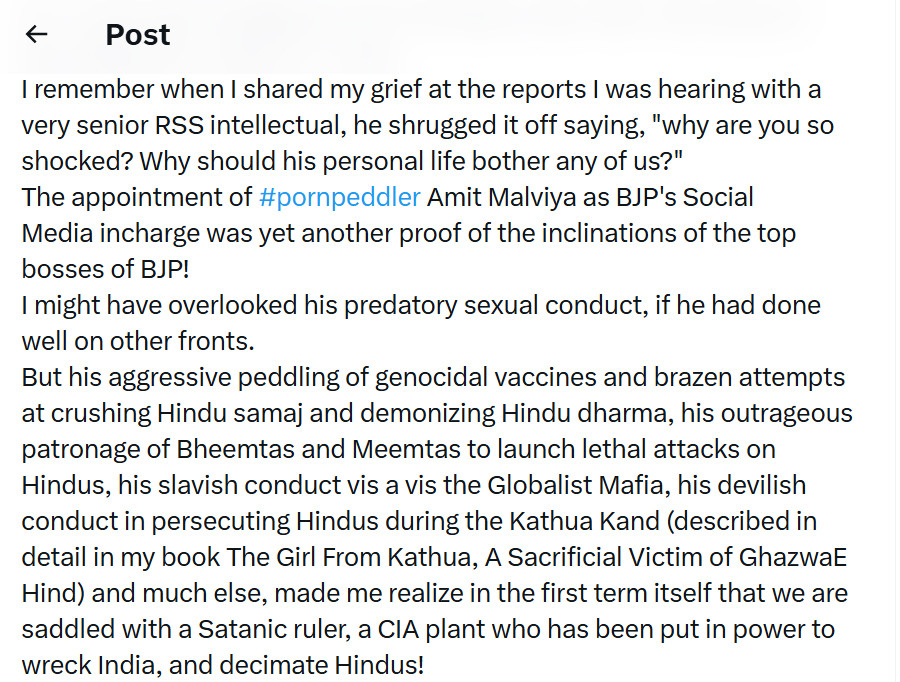Click the closing words "wreck India"
The image size is (900, 682).
(103, 665)
